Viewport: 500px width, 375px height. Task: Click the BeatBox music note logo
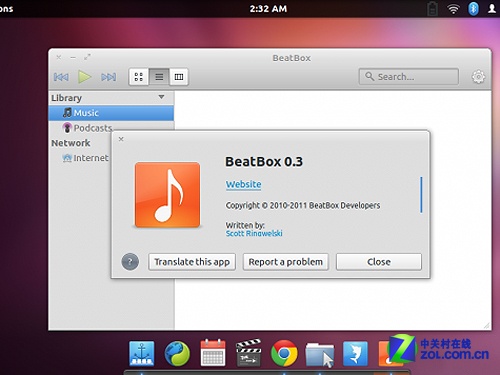pyautogui.click(x=167, y=195)
